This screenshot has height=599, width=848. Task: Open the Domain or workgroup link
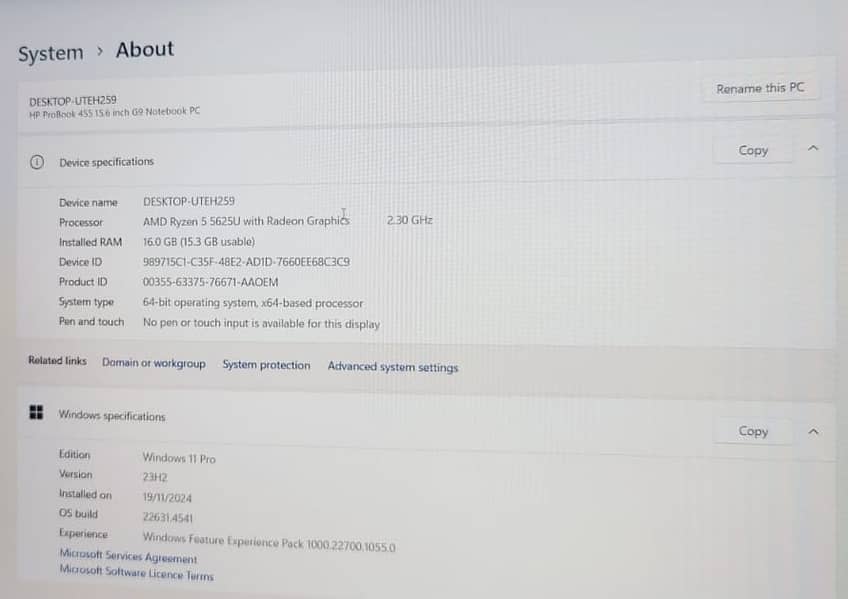pos(153,364)
